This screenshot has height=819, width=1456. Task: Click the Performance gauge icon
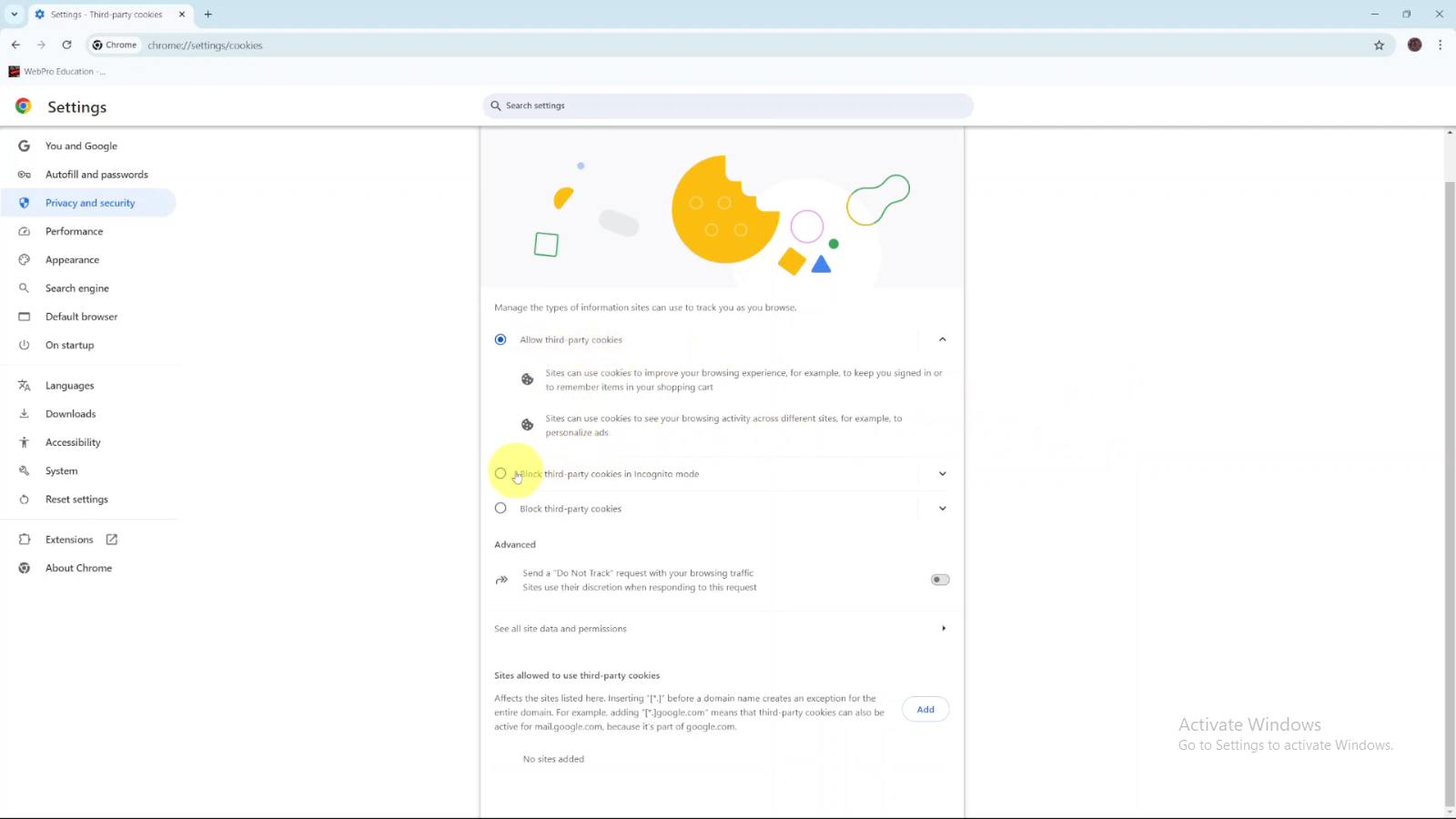25,231
